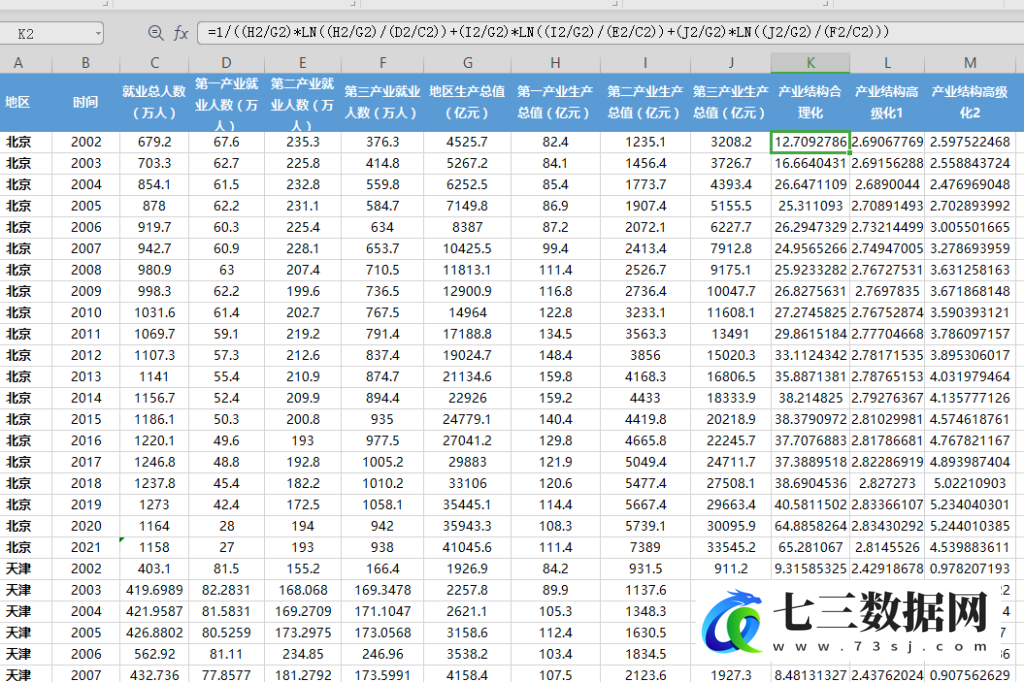
Task: Click cell with value 2.827273
Action: (x=887, y=483)
